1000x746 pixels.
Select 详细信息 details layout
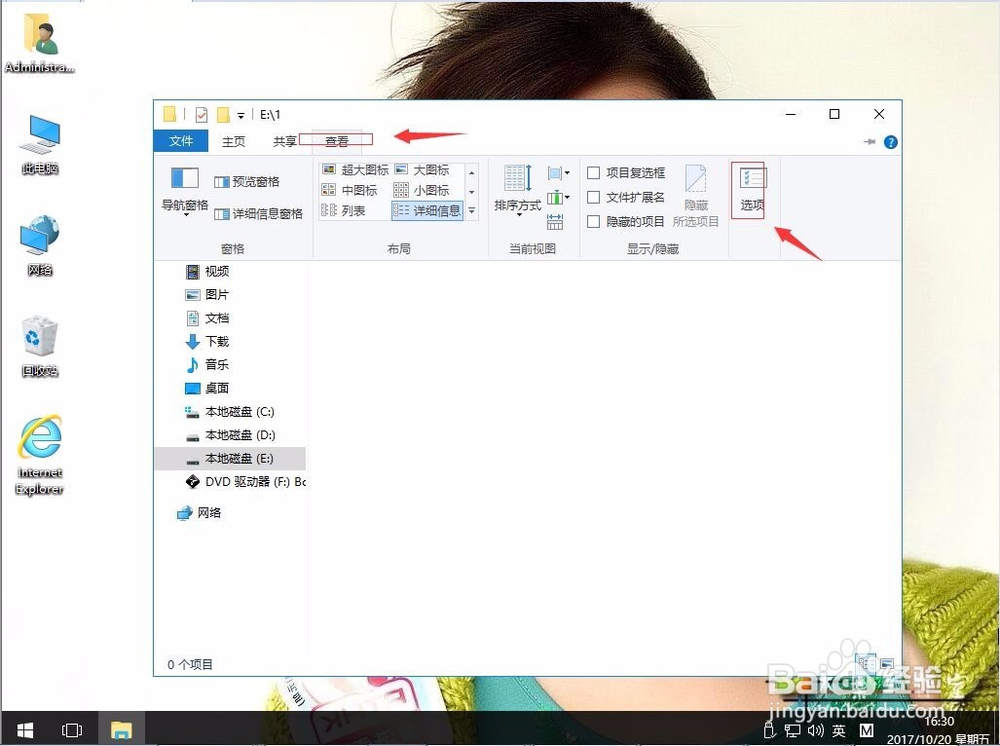[427, 210]
